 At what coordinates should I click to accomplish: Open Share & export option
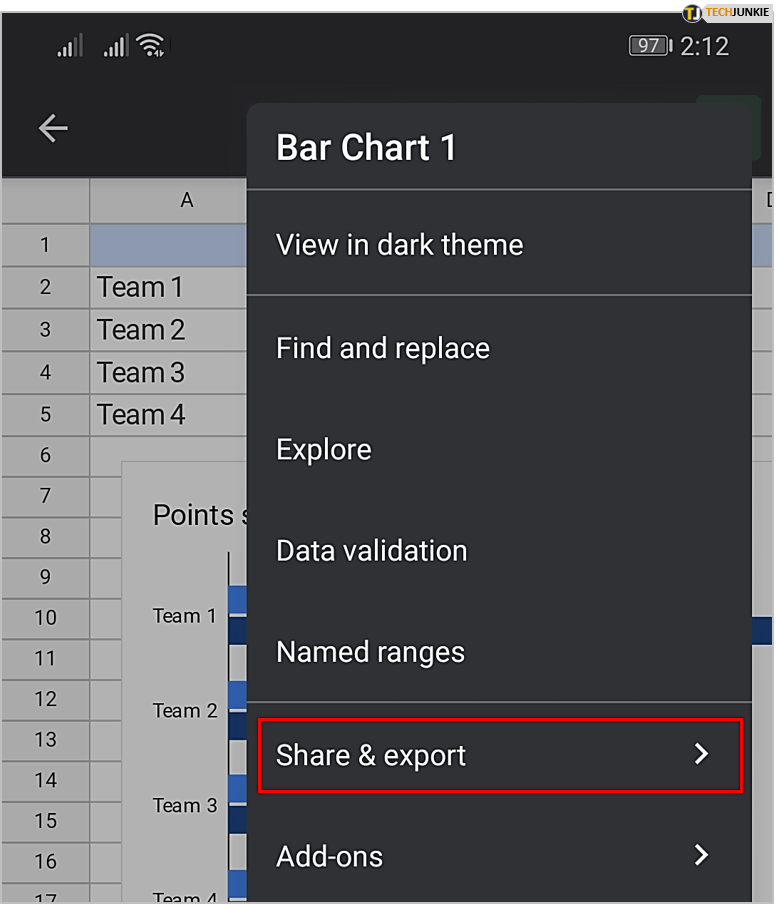tap(371, 756)
